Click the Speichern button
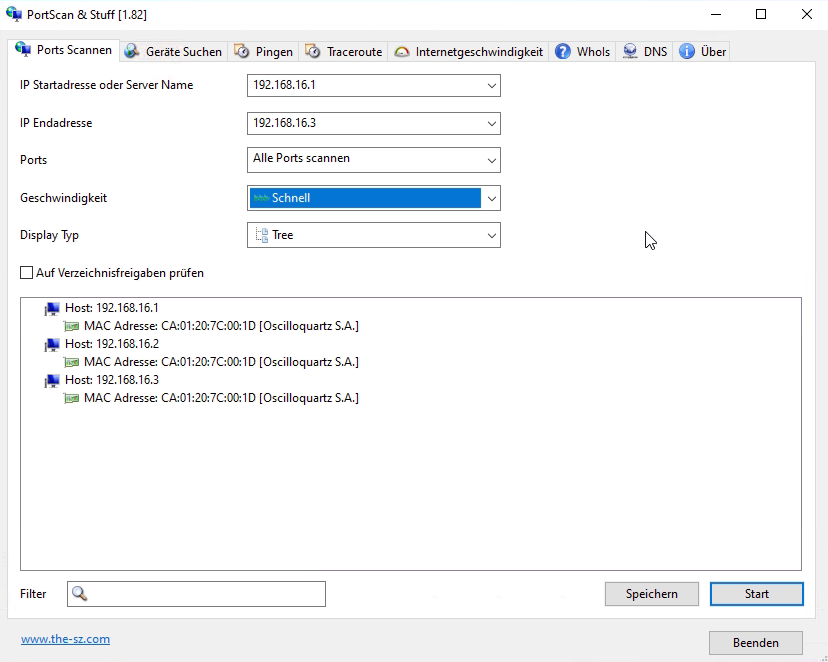The image size is (828, 662). tap(651, 594)
